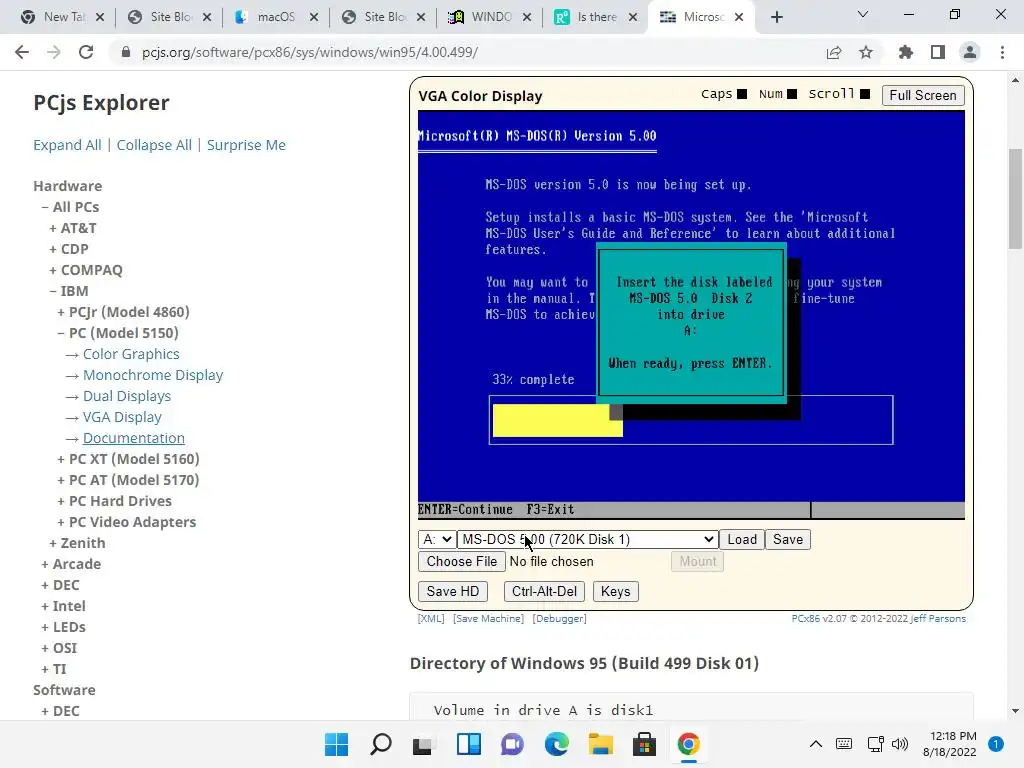Toggle the Scroll lock indicator
The height and width of the screenshot is (768, 1024).
point(865,94)
